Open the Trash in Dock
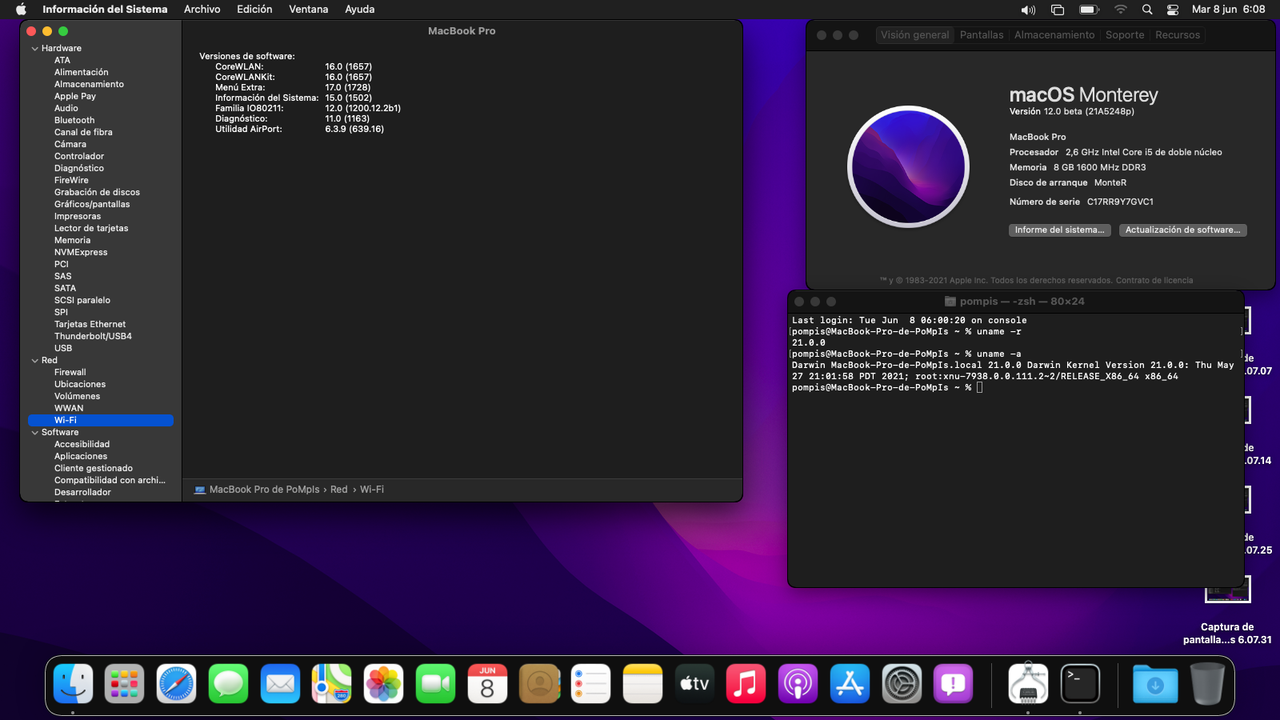 point(1207,684)
